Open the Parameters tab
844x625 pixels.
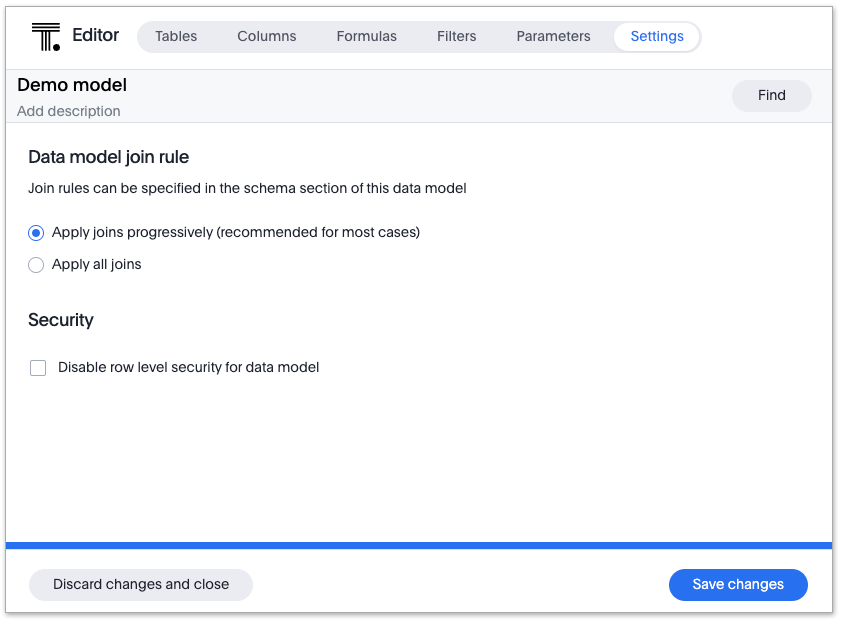[x=553, y=36]
